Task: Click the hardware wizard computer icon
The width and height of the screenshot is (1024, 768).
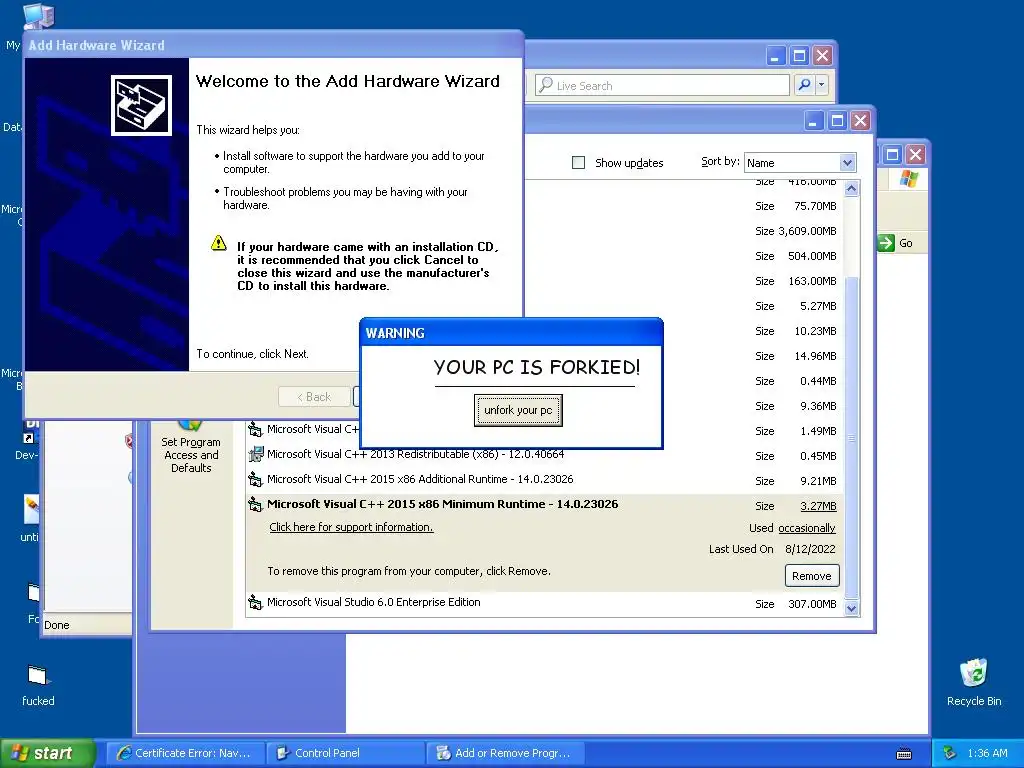Action: (x=141, y=105)
